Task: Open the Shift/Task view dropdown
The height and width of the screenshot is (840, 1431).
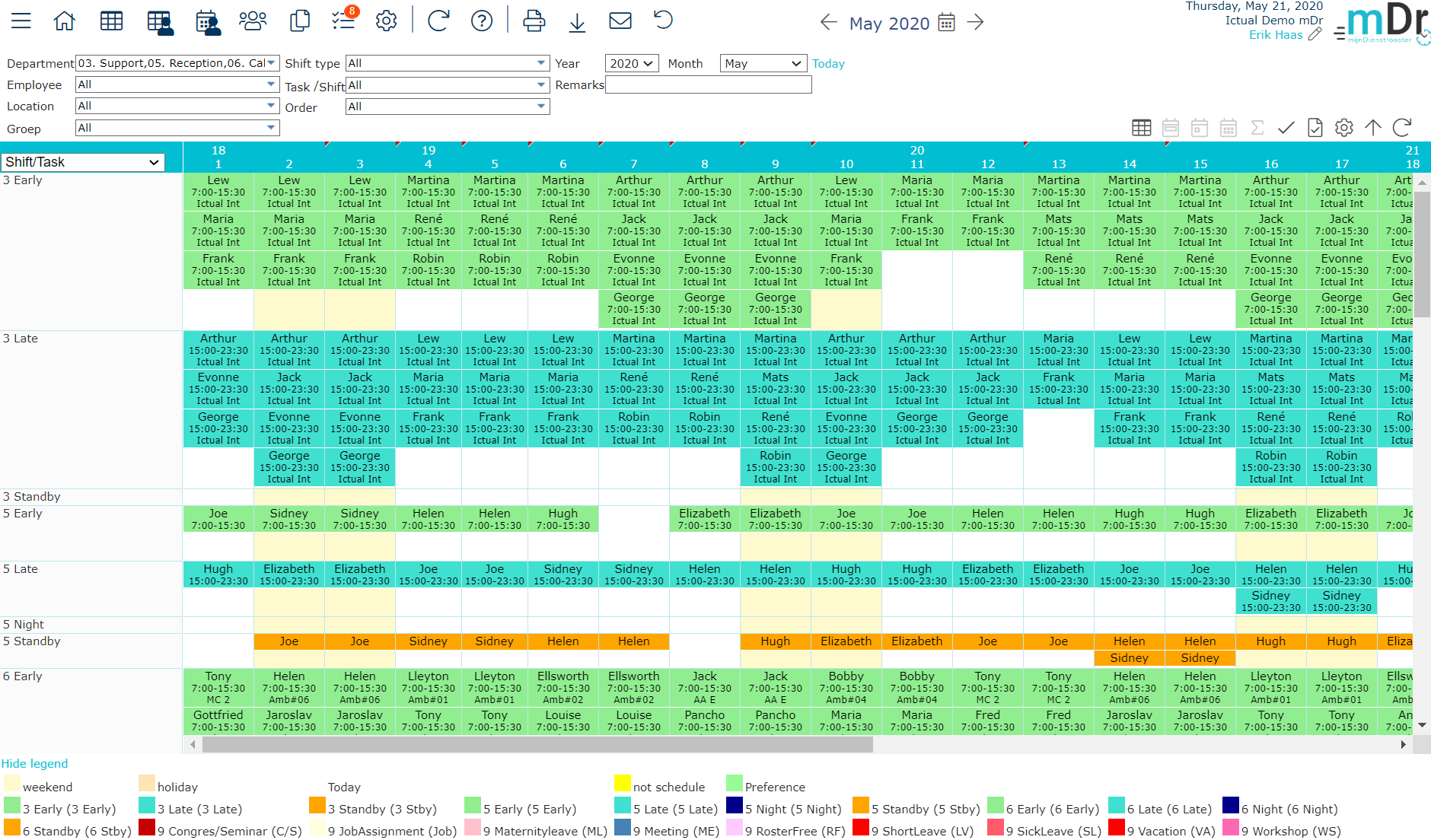Action: coord(82,162)
